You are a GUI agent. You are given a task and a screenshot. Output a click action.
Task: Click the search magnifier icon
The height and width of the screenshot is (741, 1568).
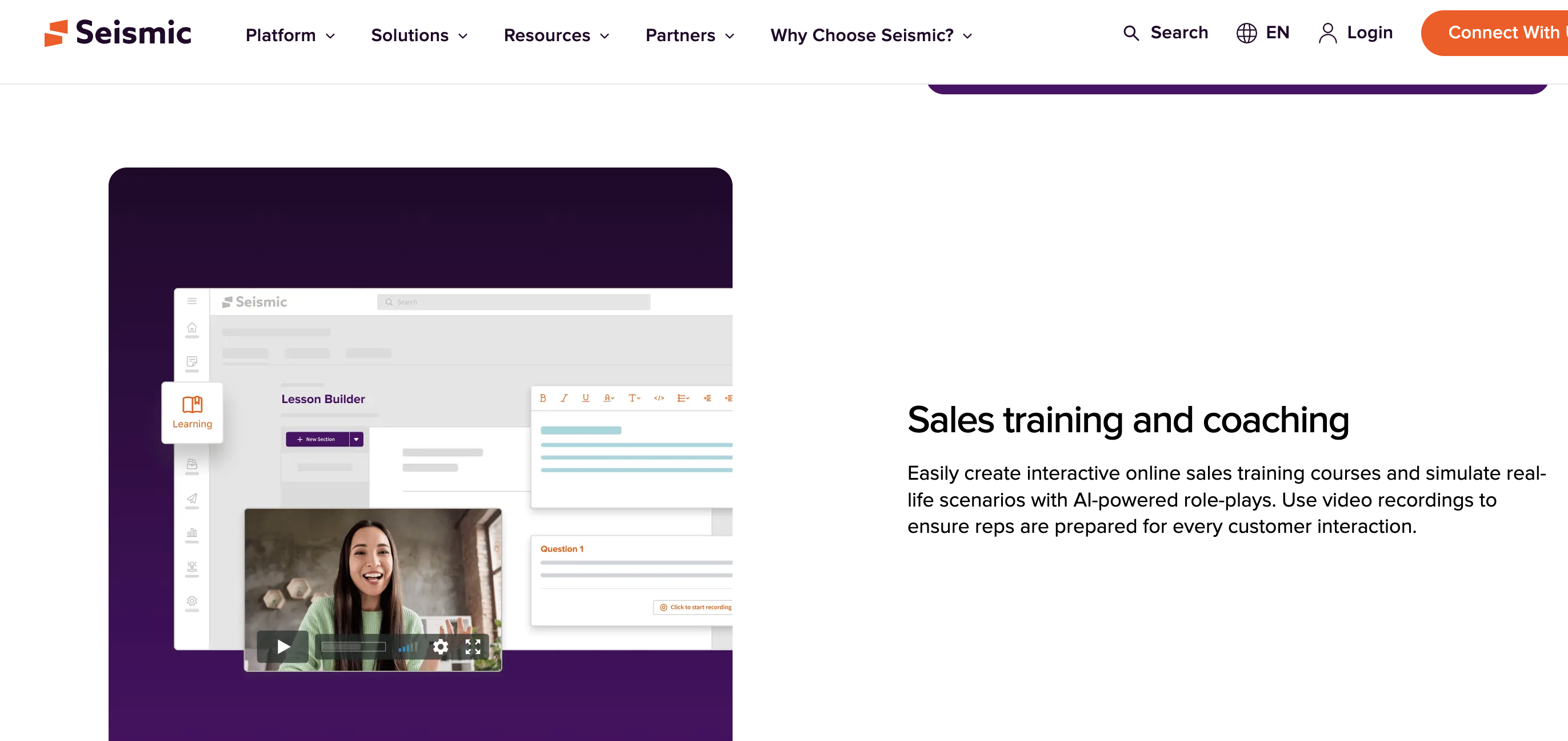[1130, 33]
